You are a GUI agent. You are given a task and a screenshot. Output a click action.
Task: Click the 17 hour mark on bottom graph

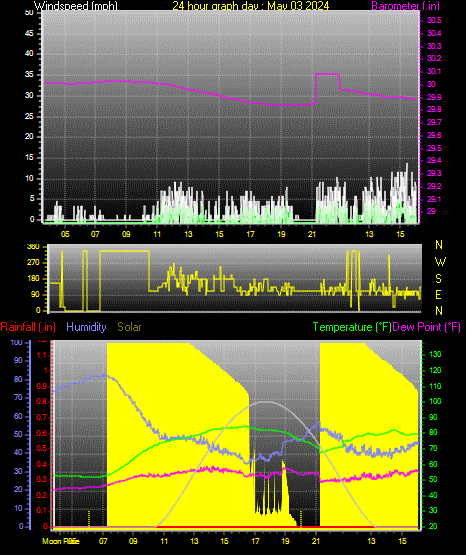click(255, 541)
